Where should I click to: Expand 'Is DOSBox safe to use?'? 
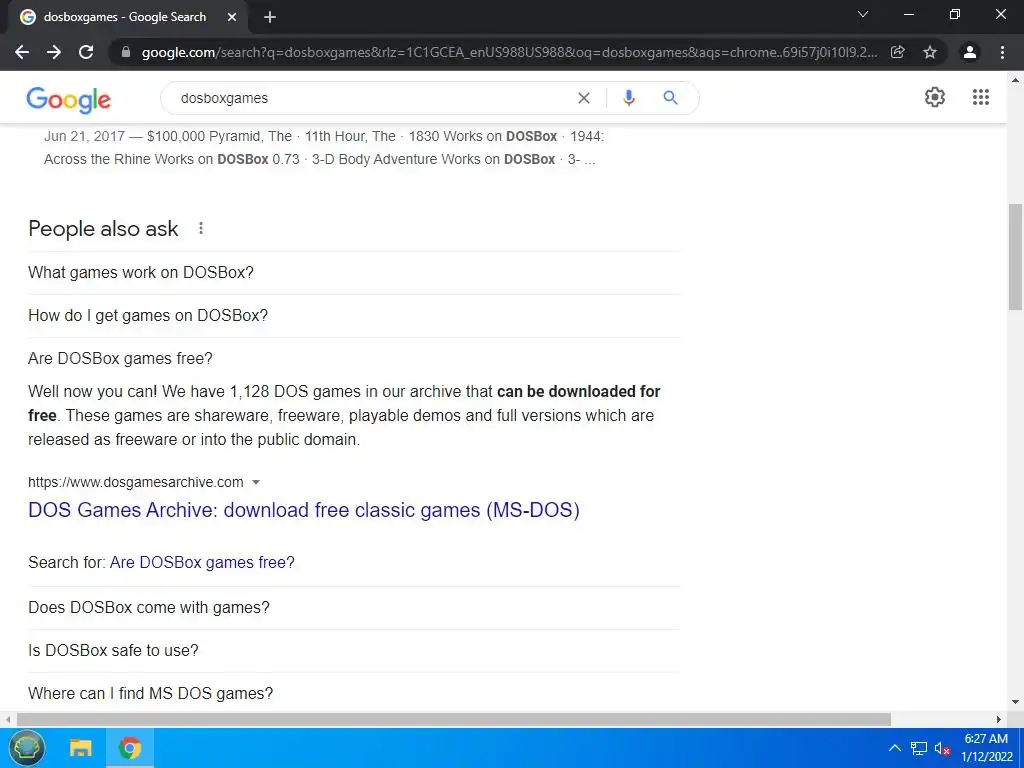click(x=354, y=650)
